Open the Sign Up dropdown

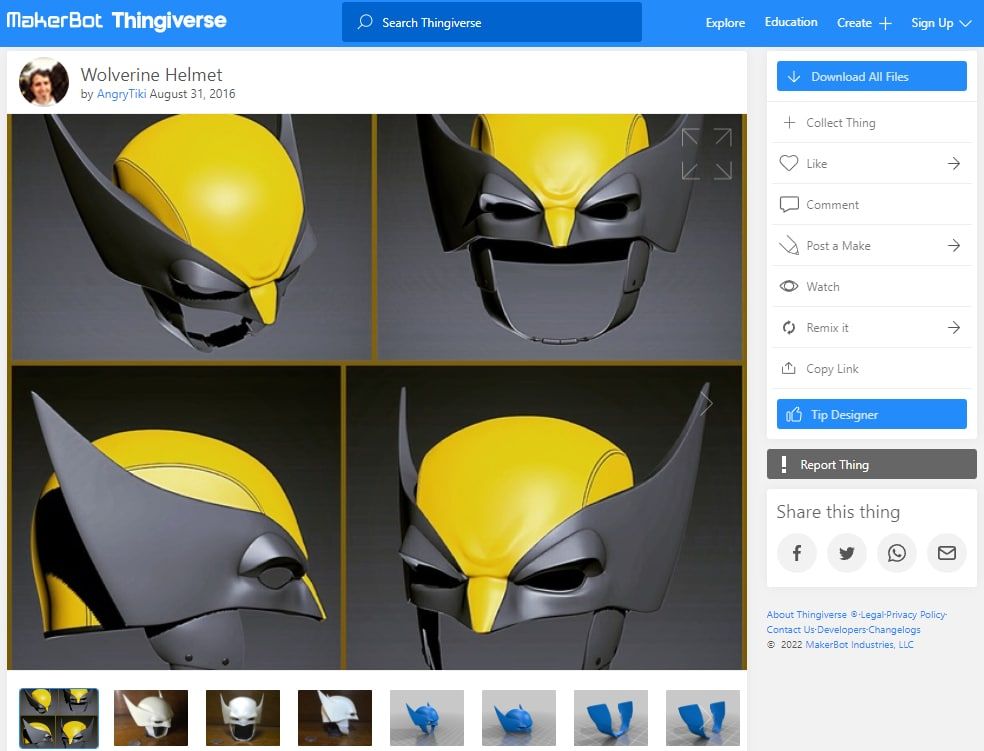point(938,21)
